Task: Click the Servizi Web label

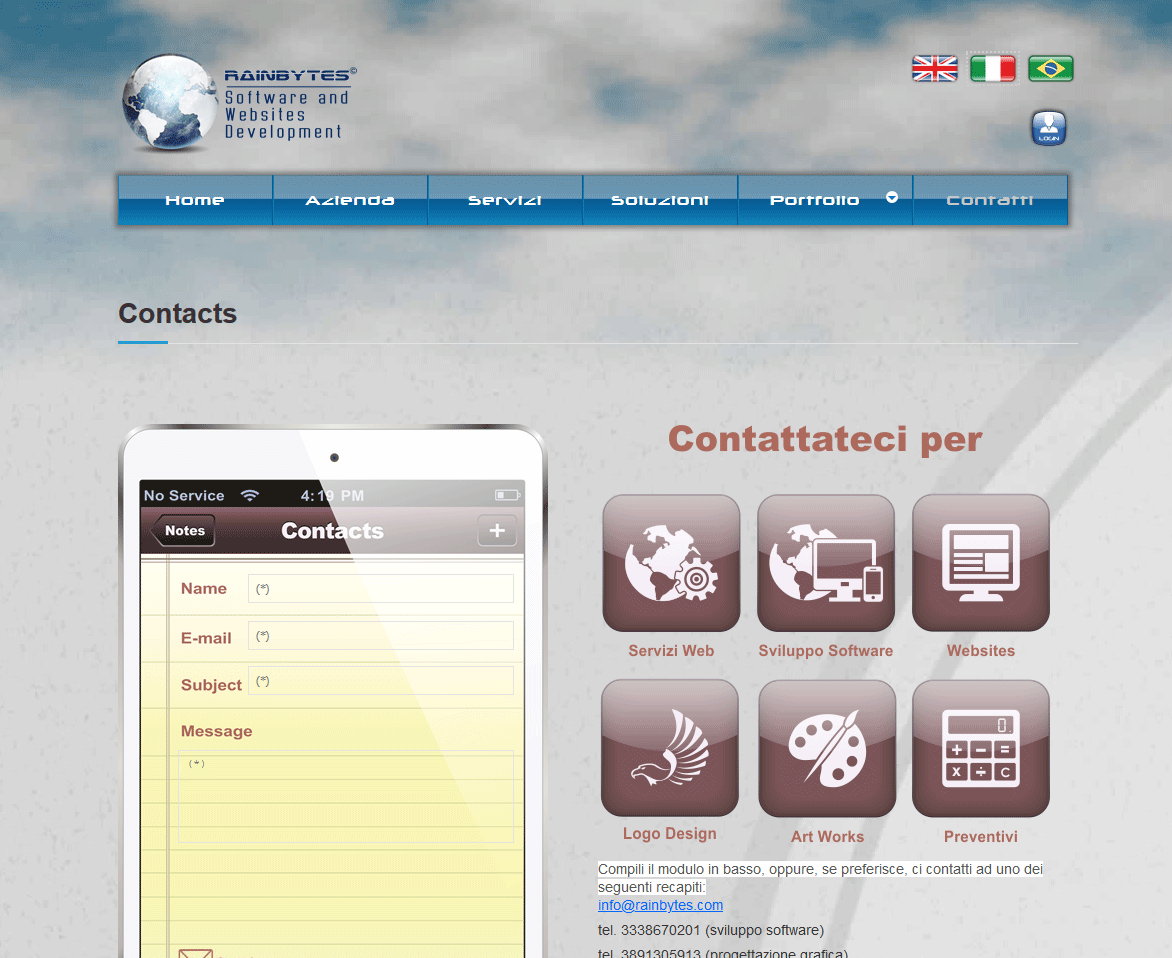Action: (x=671, y=651)
